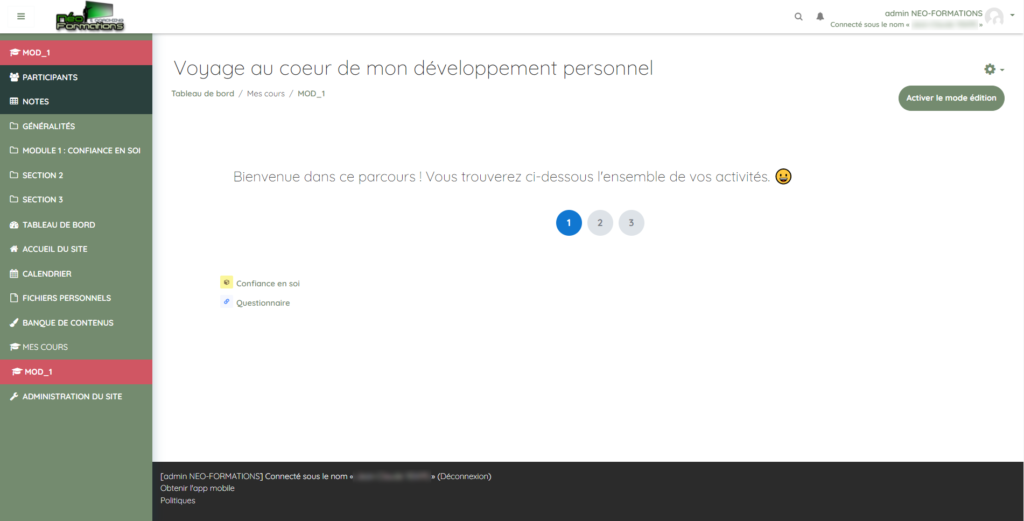The height and width of the screenshot is (521, 1024).
Task: Open Calendrier in the sidebar
Action: pos(76,274)
